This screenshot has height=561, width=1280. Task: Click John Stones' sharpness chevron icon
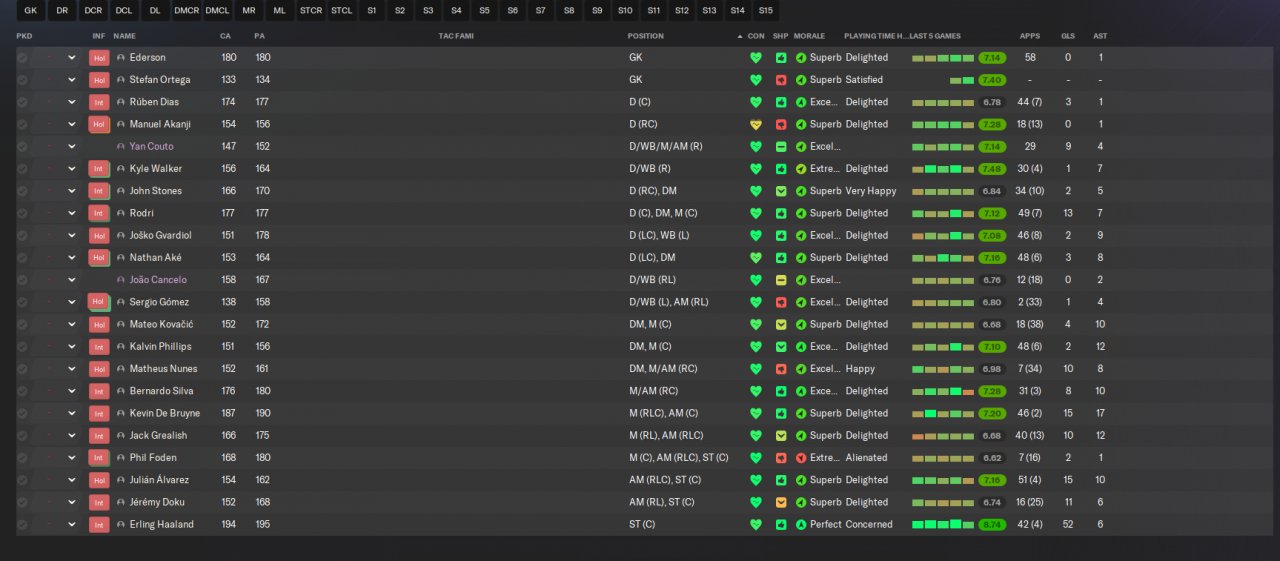(781, 191)
